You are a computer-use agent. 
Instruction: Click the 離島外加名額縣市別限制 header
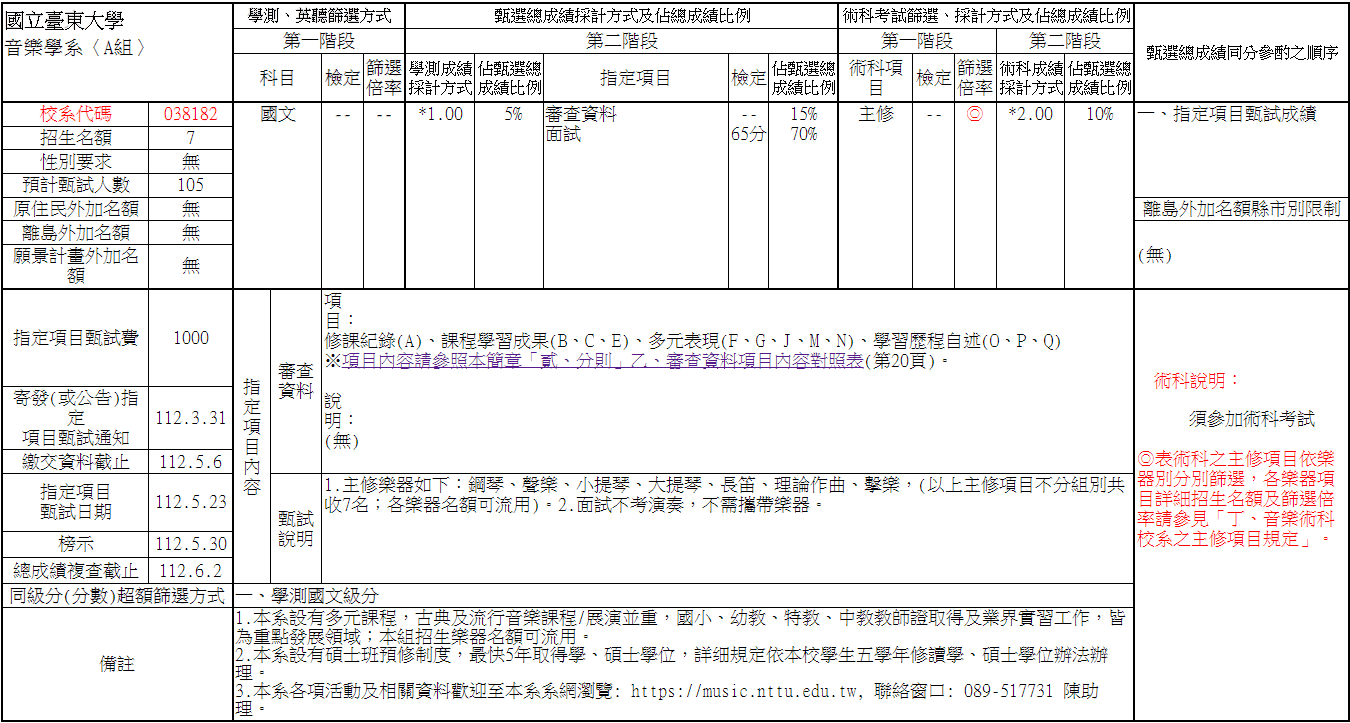[1242, 209]
